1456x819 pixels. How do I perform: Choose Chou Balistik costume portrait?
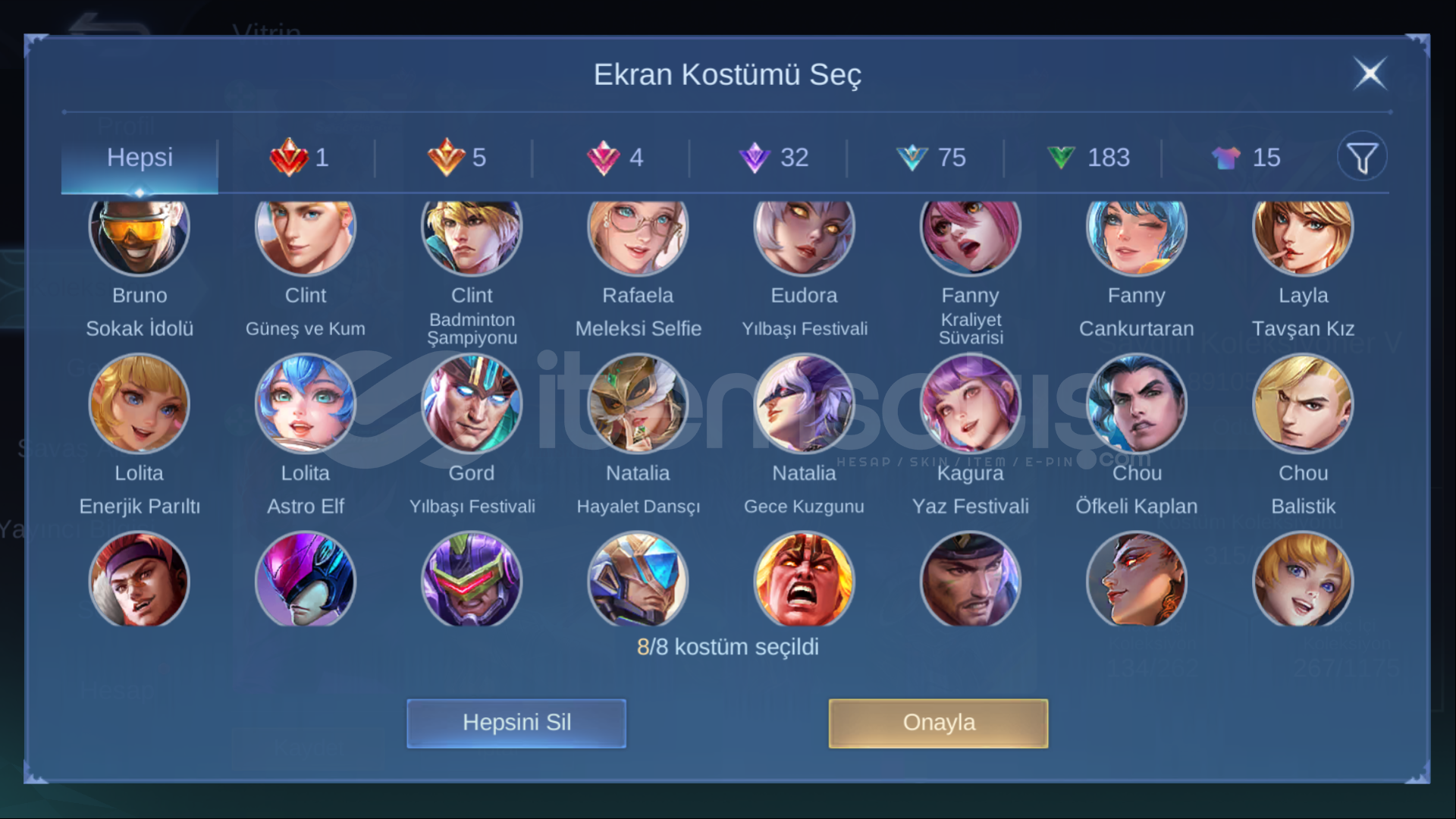[x=1303, y=403]
